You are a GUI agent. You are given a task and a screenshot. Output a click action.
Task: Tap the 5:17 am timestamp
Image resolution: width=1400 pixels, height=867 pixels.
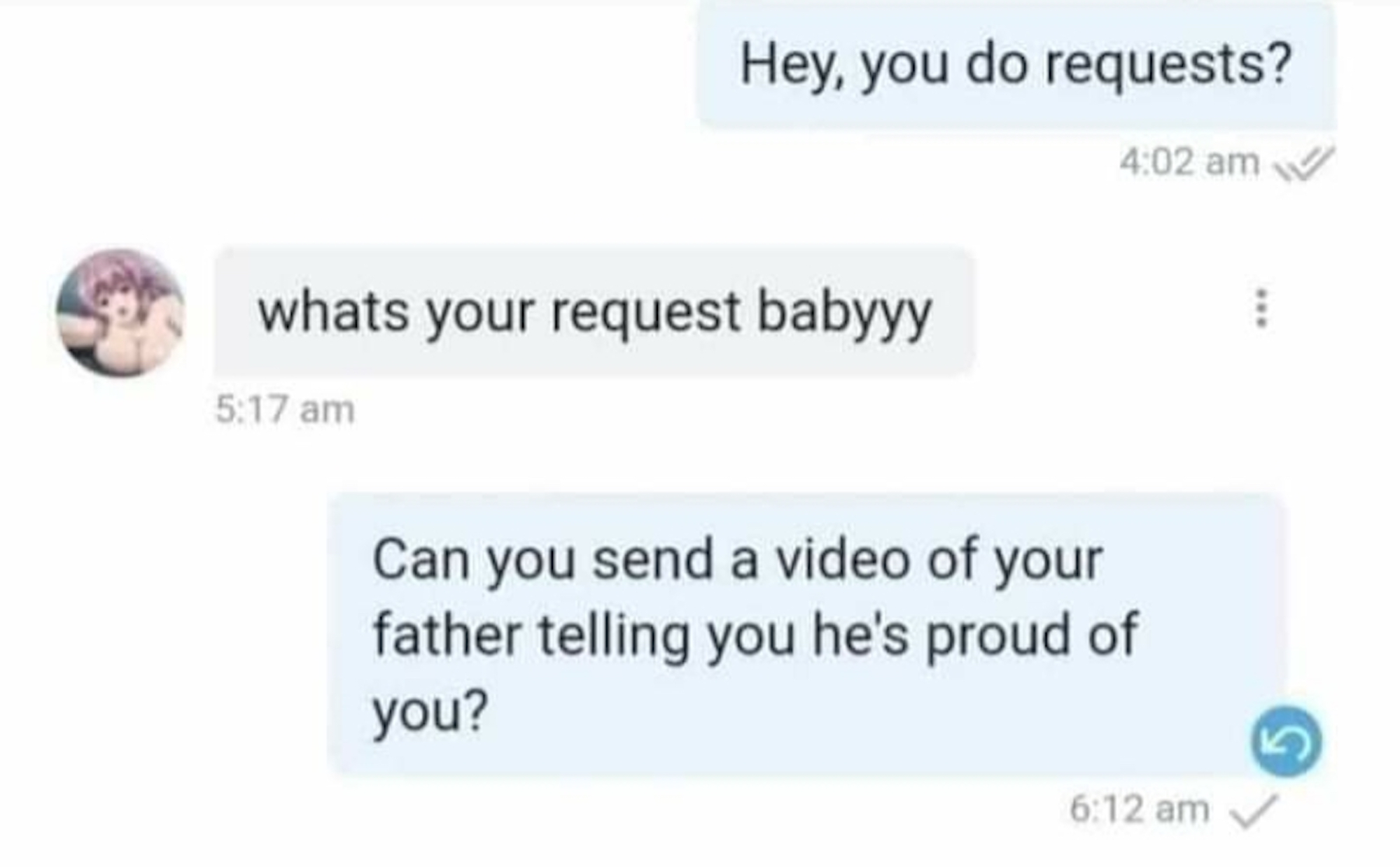[285, 409]
